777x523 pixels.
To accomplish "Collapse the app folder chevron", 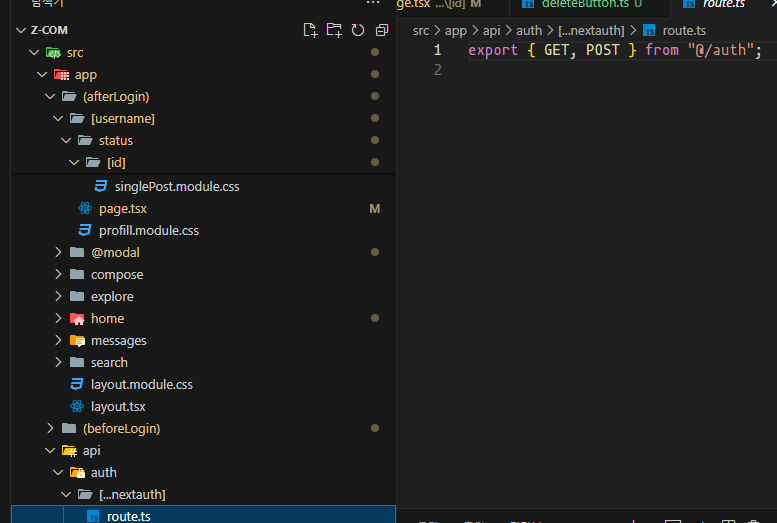I will pos(42,74).
